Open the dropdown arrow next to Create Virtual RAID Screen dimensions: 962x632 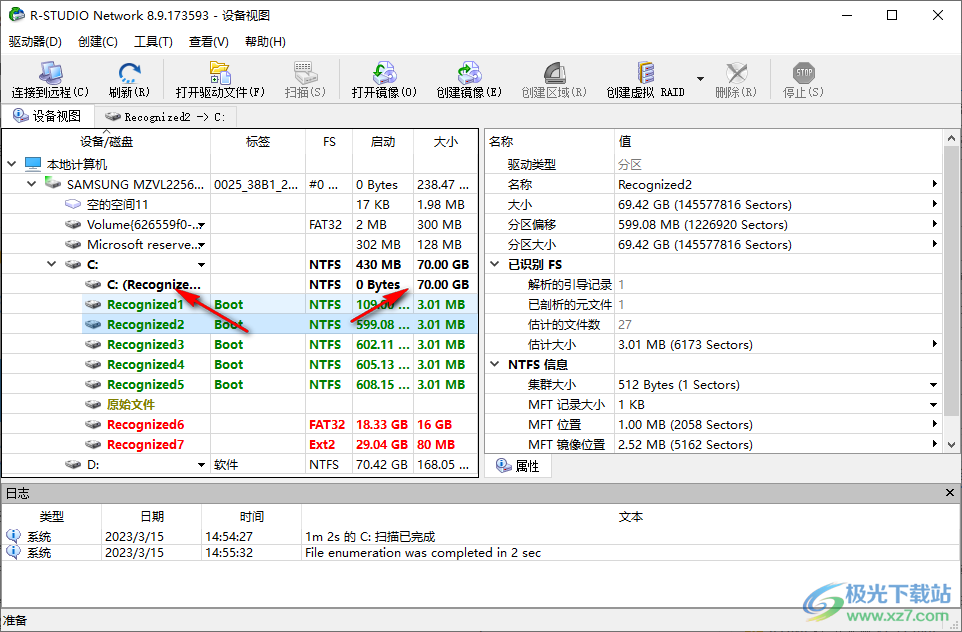[x=700, y=79]
